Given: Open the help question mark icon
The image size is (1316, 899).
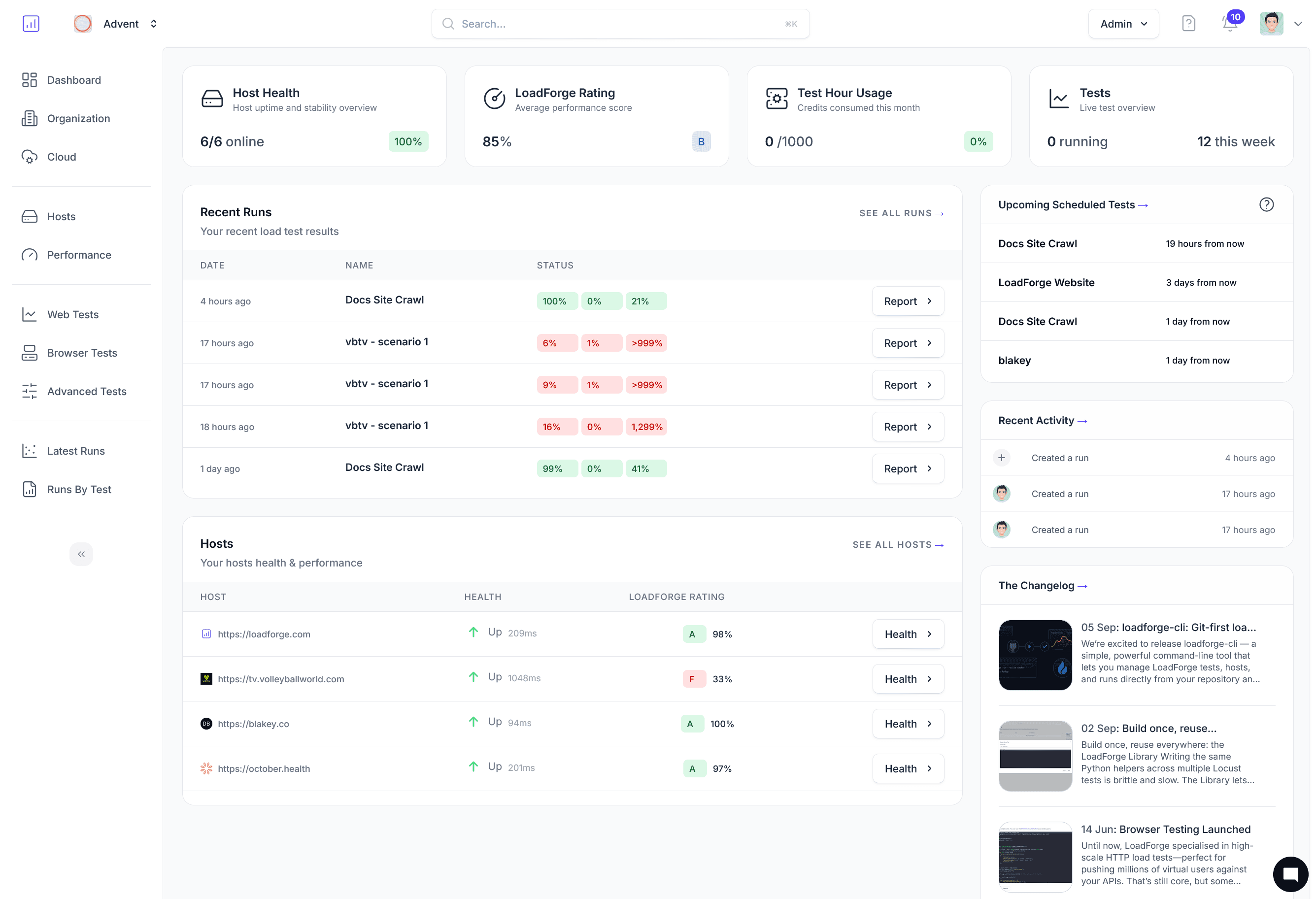Looking at the screenshot, I should coord(1188,23).
